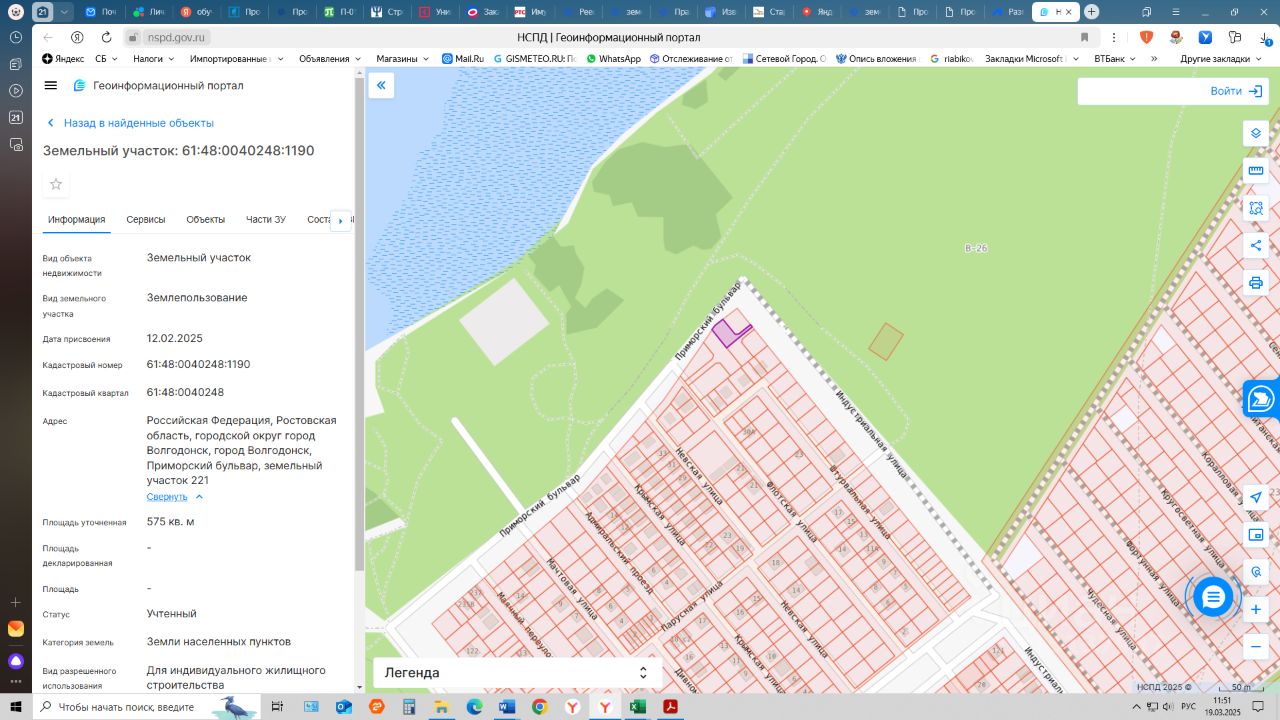Open Task View on the taskbar

[278, 707]
